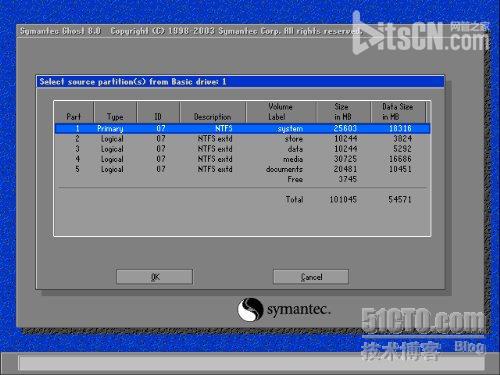Screen dimensions: 500x375
Task: Select the Logical partition labeled documents
Action: 242,169
